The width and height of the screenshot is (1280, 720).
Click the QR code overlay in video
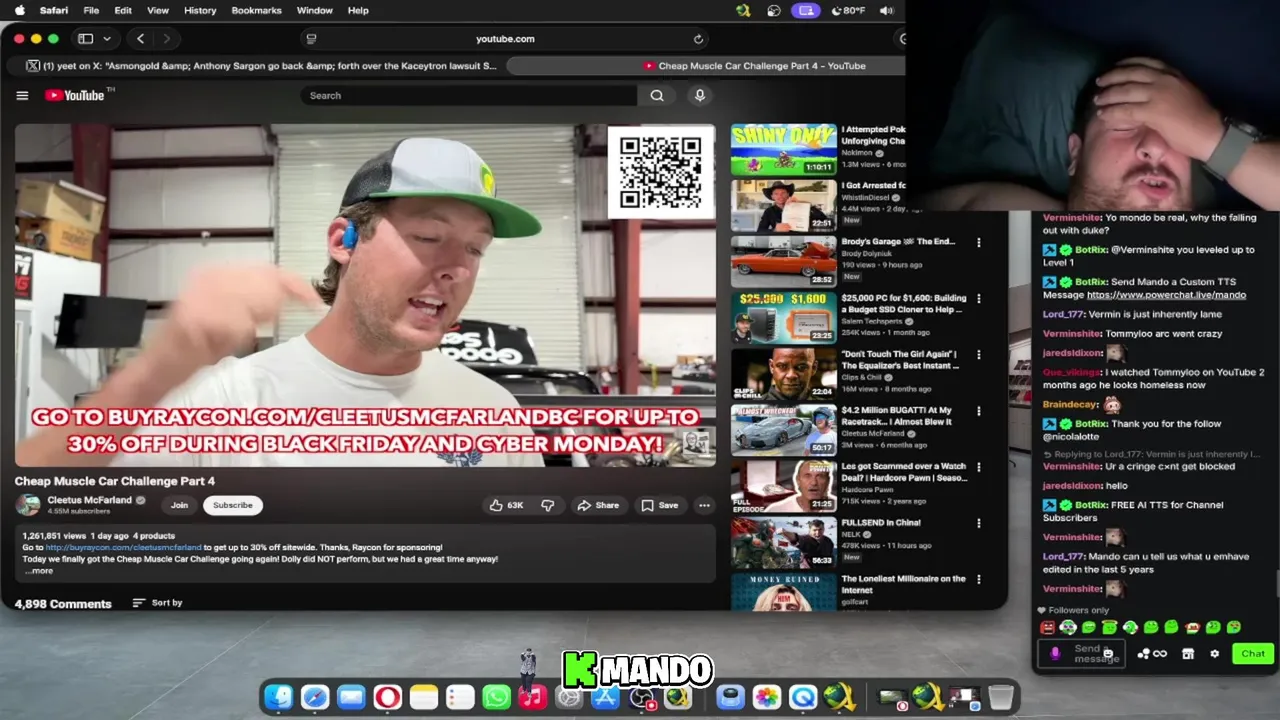click(661, 172)
